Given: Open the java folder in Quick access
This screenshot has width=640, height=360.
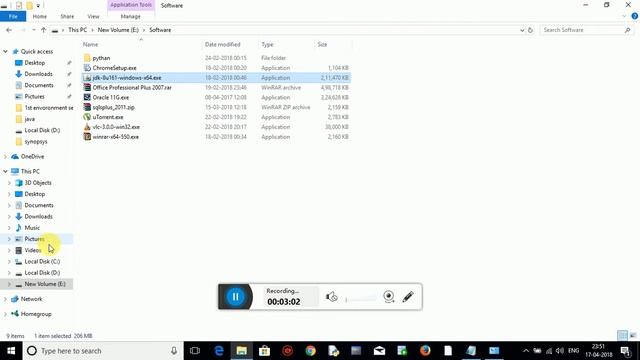Looking at the screenshot, I should point(29,119).
